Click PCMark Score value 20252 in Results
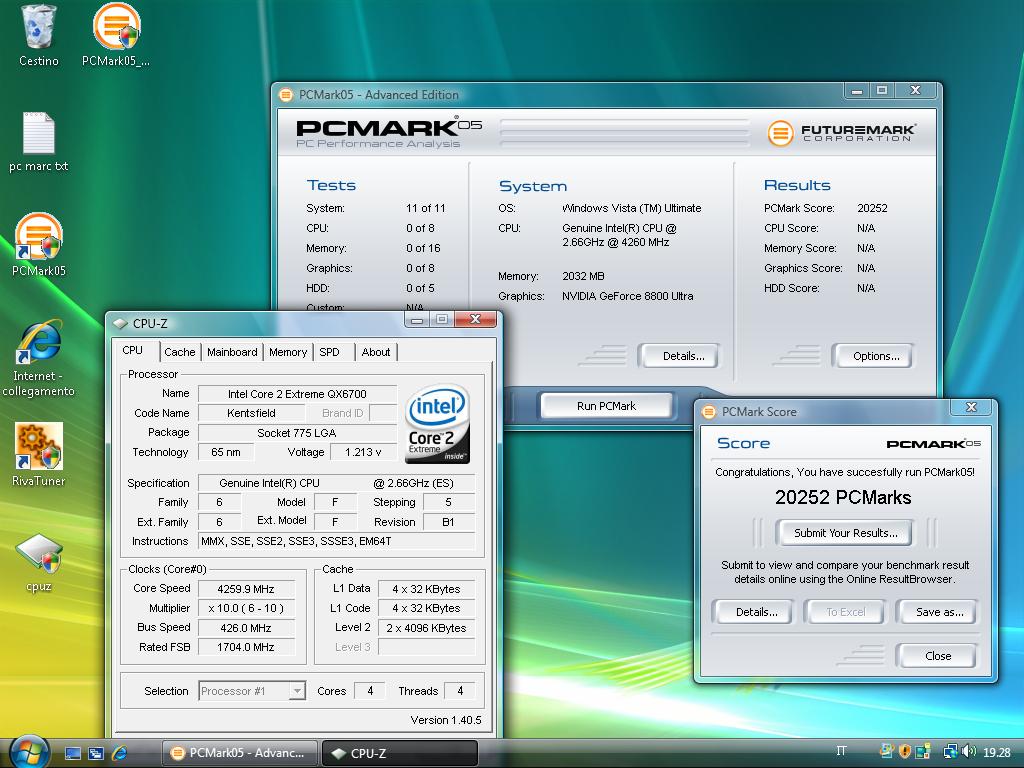 pos(872,208)
